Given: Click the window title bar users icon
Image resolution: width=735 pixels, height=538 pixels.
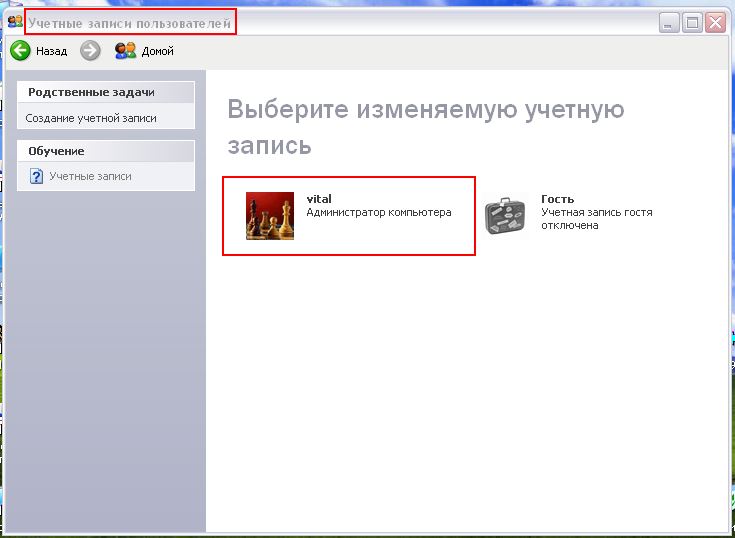Looking at the screenshot, I should click(x=15, y=21).
